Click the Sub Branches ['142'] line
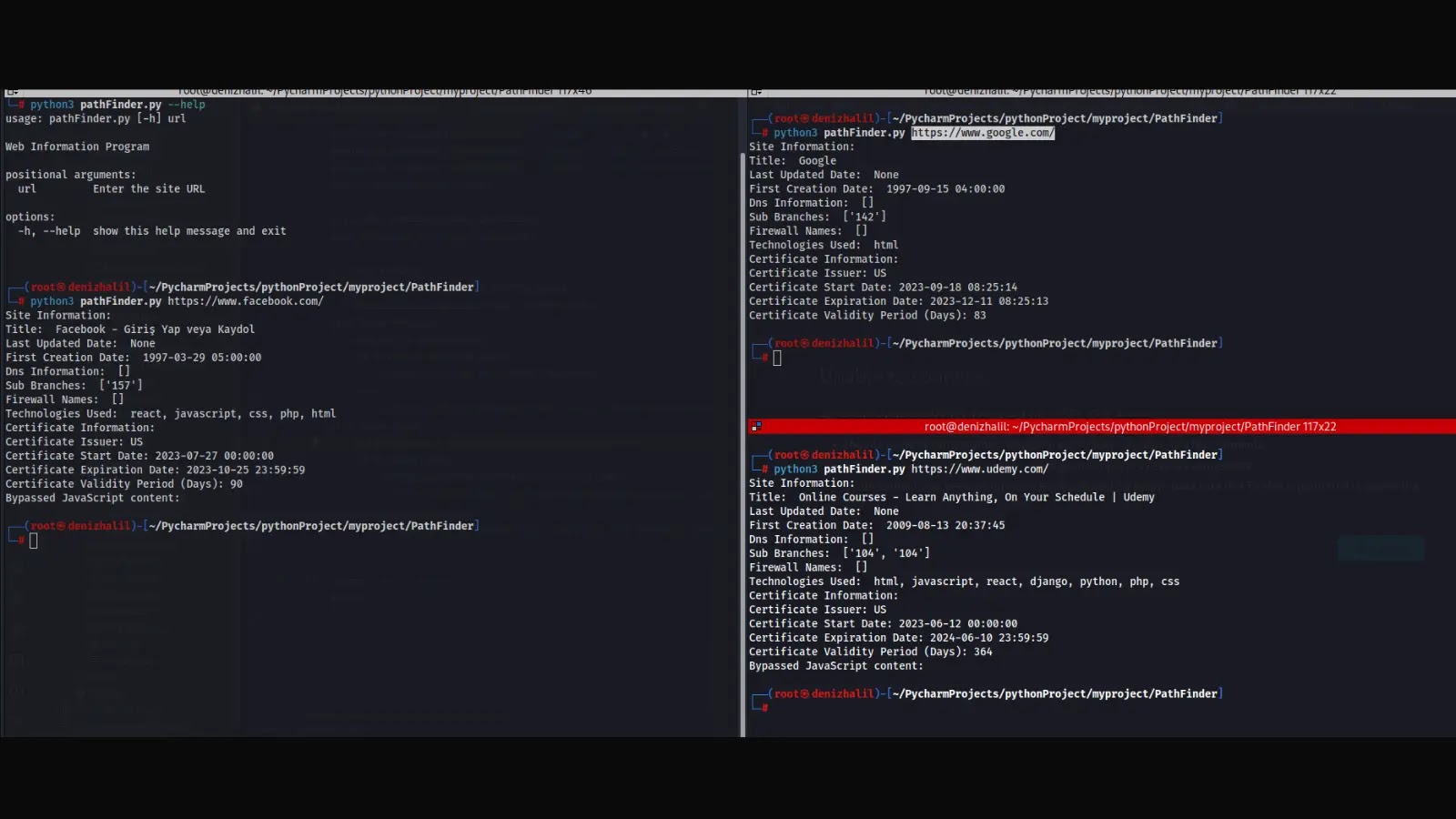Screen dimensions: 1456x819 pyautogui.click(x=818, y=217)
